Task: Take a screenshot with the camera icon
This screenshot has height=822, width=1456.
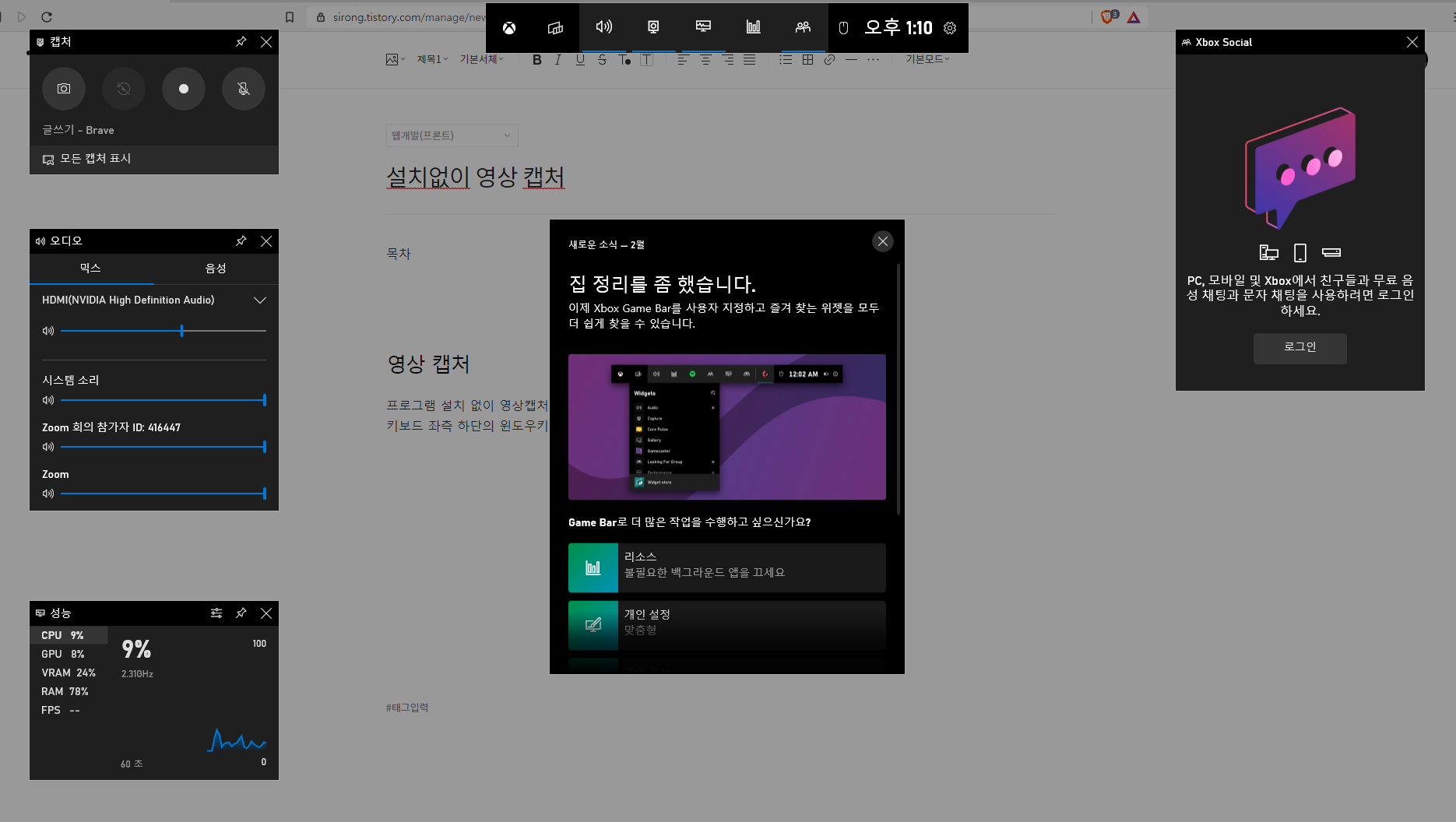Action: click(64, 89)
